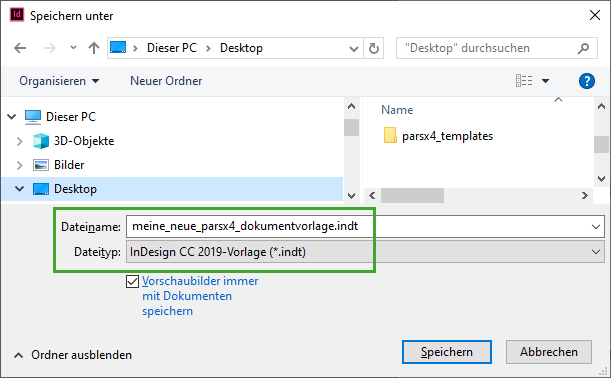The width and height of the screenshot is (611, 378).
Task: Close the Speichern unter dialog
Action: [x=595, y=16]
